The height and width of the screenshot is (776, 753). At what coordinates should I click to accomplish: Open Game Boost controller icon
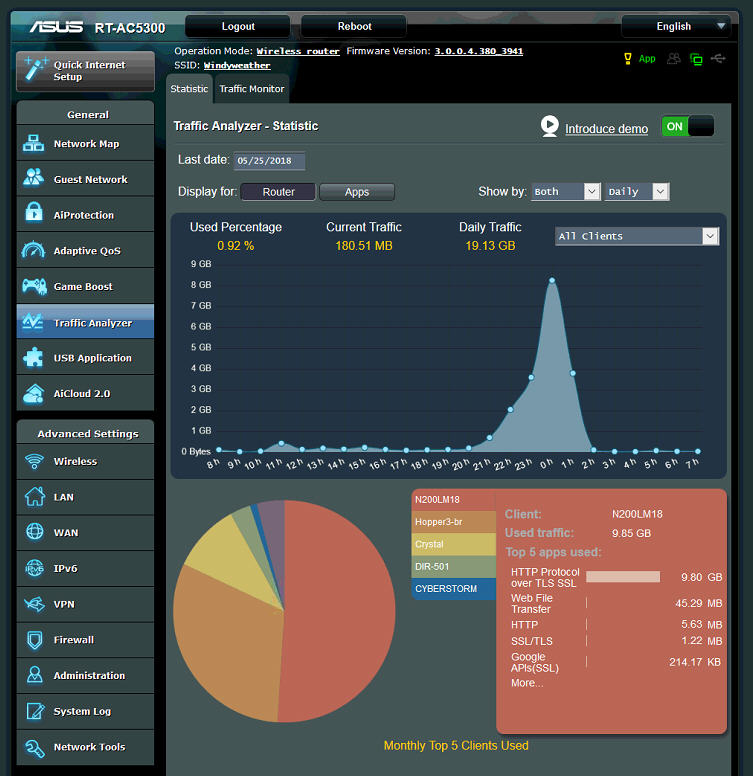click(33, 287)
